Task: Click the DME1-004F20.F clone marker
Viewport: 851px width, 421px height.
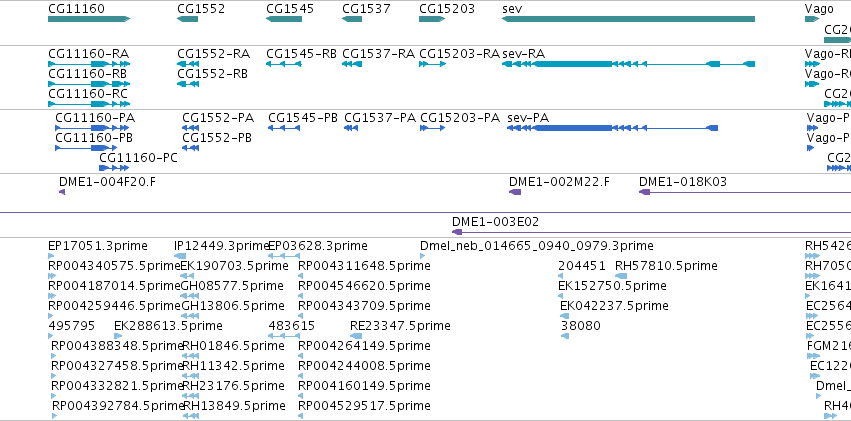Action: pos(62,192)
